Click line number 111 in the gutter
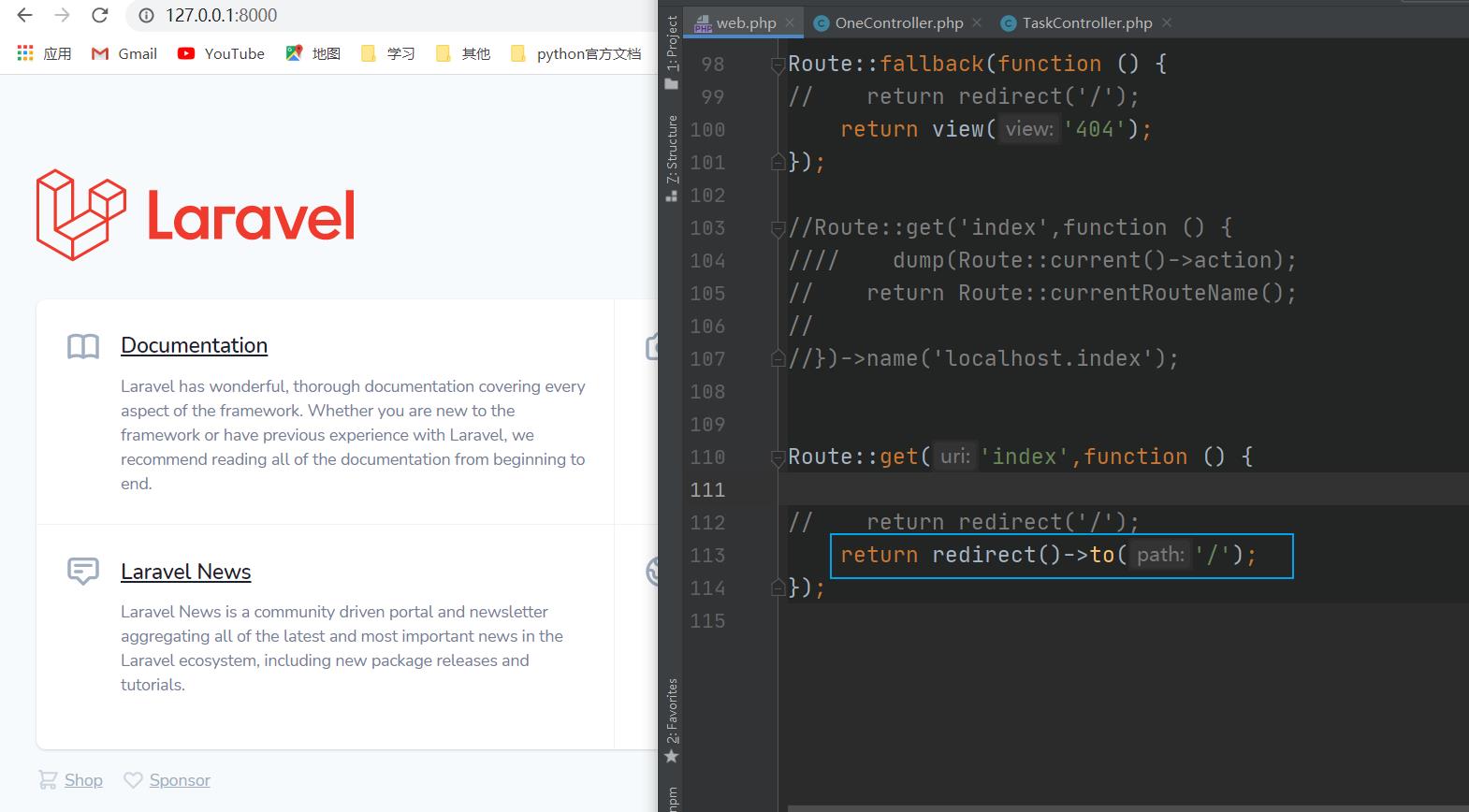The image size is (1469, 812). pos(707,489)
